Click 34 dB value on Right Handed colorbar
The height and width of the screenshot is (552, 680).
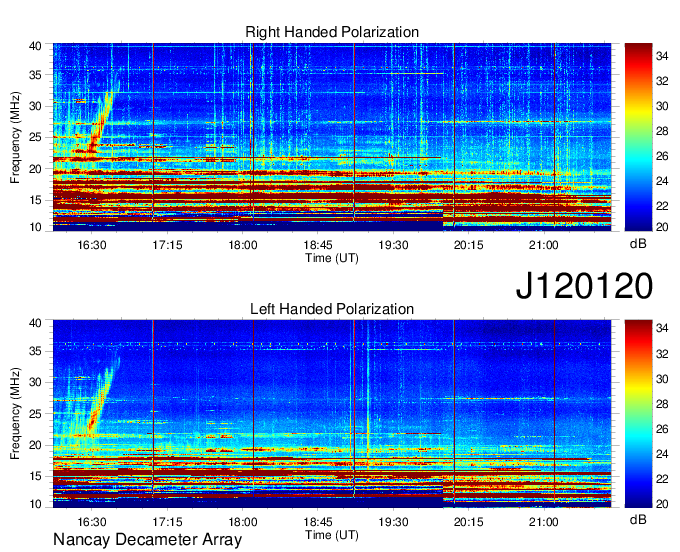point(662,56)
